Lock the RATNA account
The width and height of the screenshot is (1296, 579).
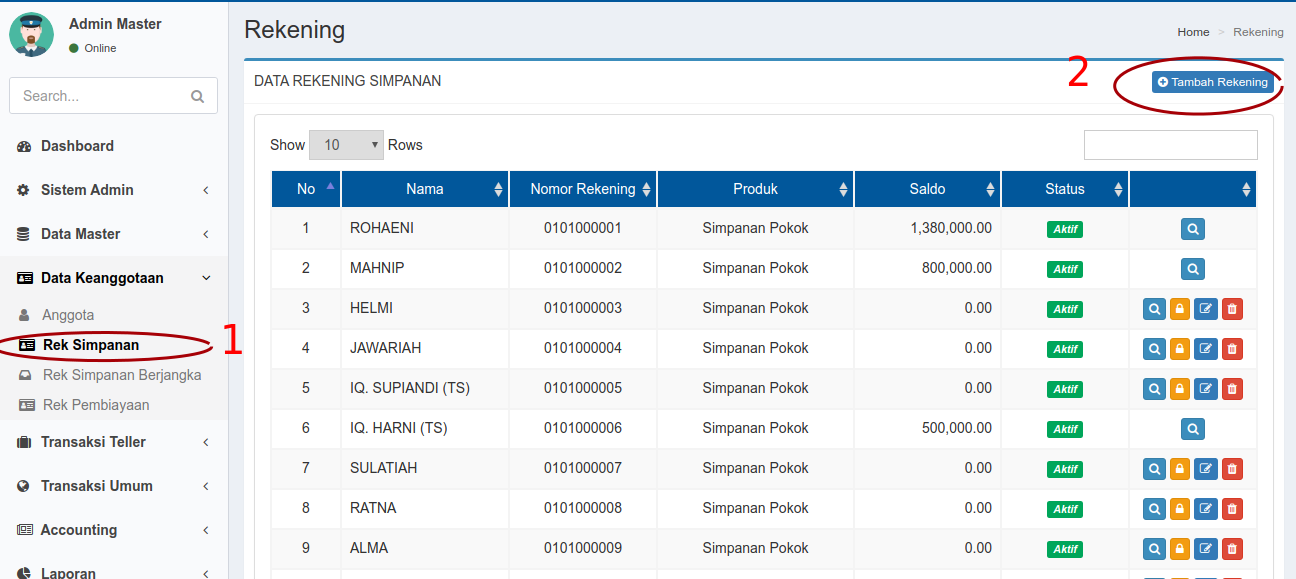pyautogui.click(x=1180, y=509)
